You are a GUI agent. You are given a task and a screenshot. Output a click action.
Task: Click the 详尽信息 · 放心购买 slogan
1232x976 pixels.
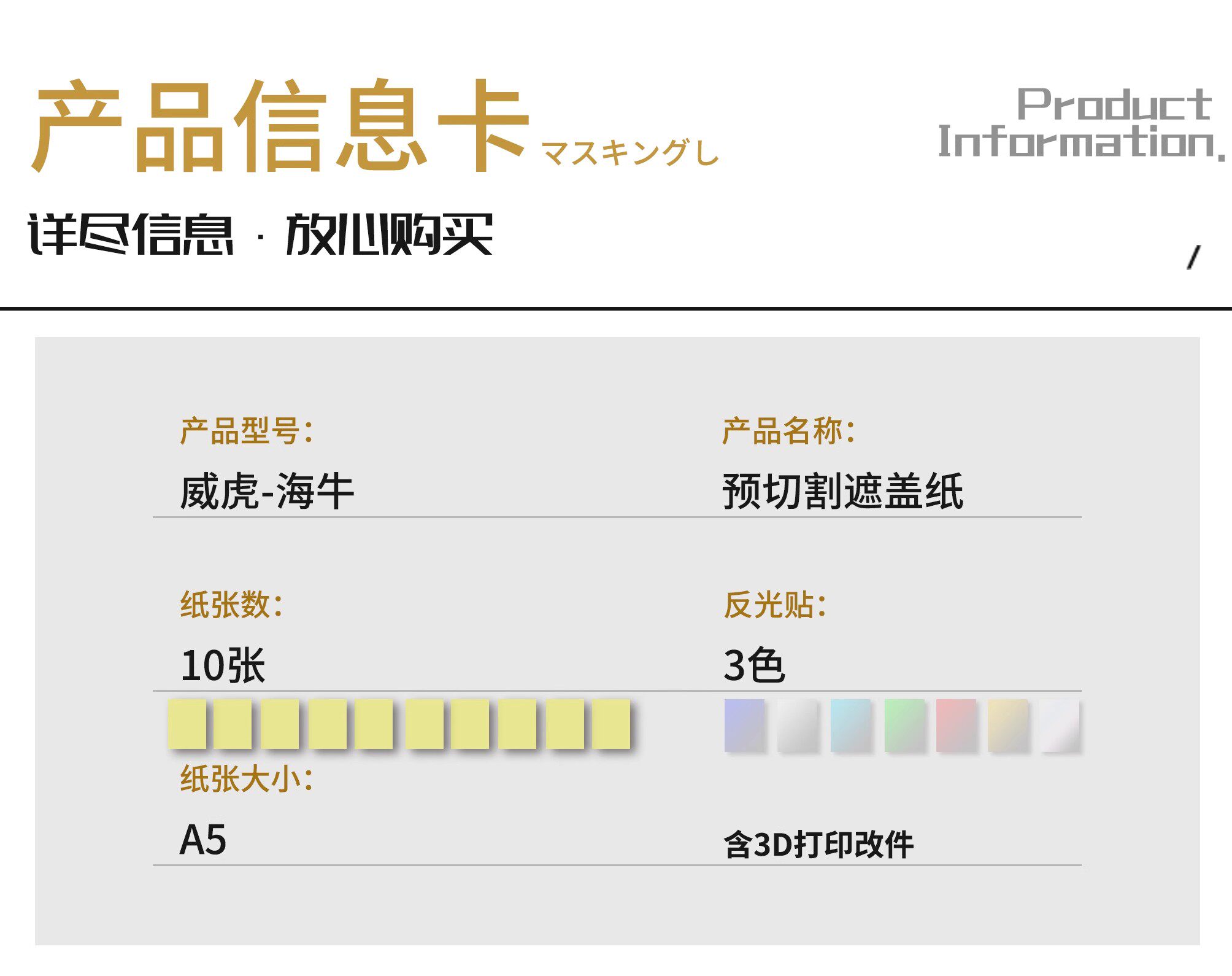(x=260, y=234)
